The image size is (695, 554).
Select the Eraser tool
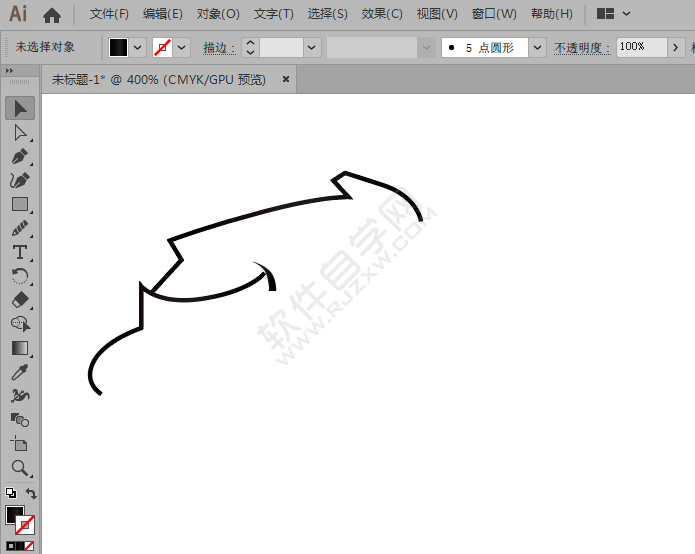click(20, 300)
